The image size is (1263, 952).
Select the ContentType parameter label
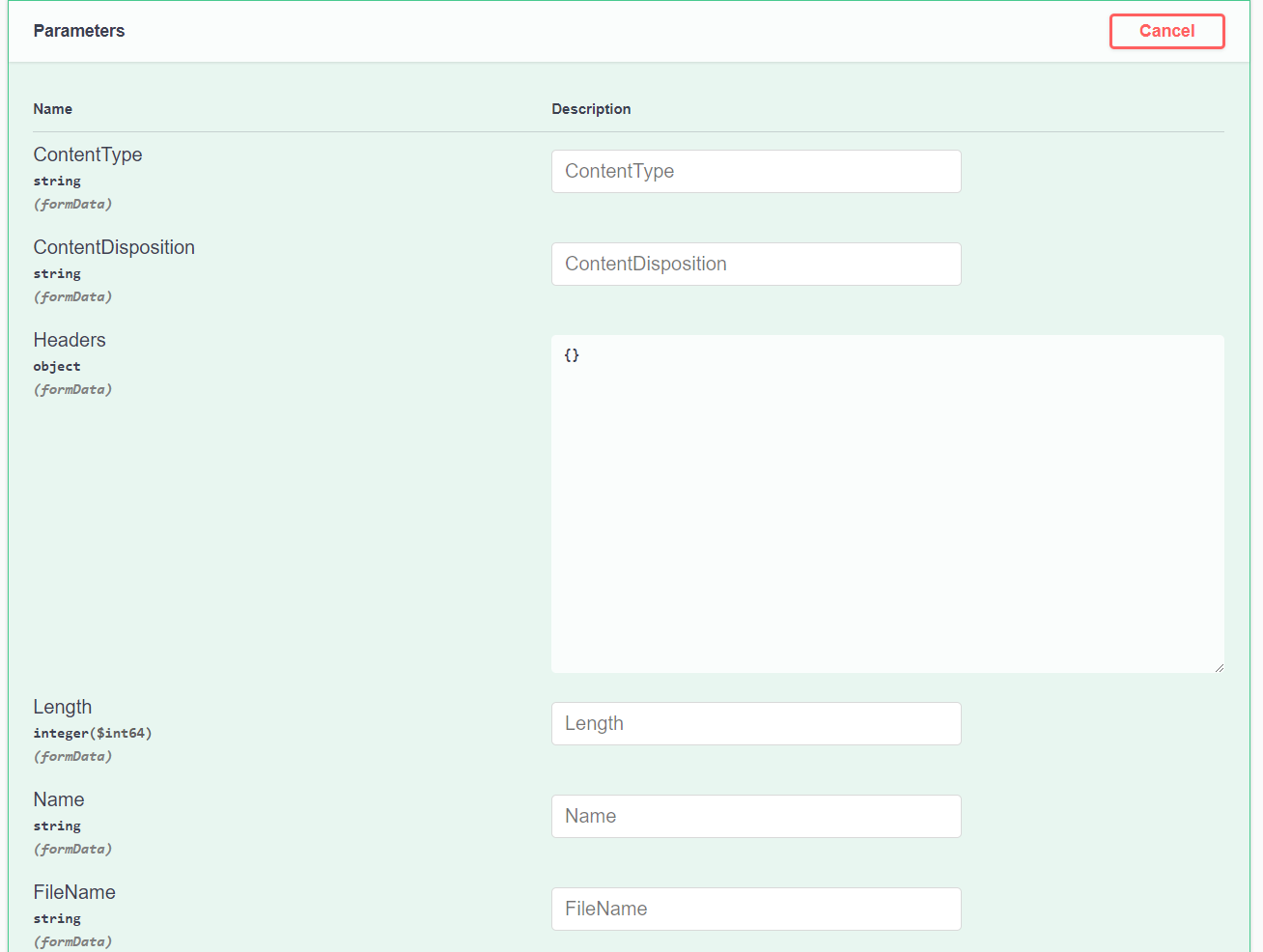point(88,154)
